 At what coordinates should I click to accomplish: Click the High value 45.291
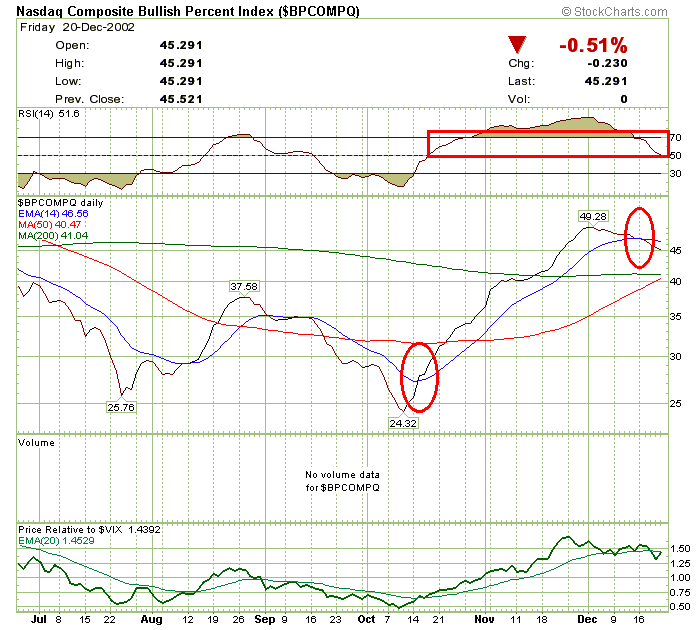pos(181,63)
